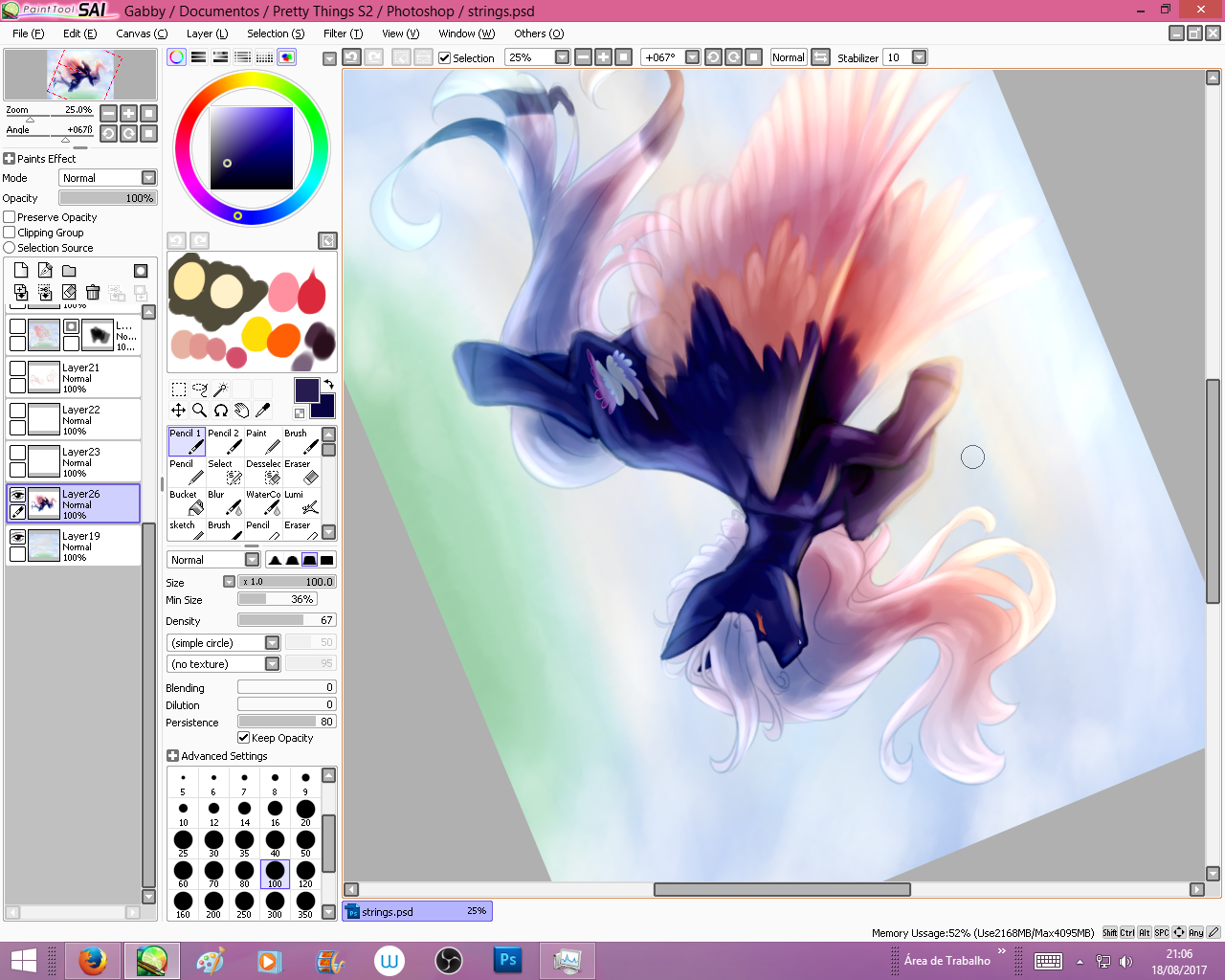This screenshot has width=1225, height=980.
Task: Pick the Lasso selection tool
Action: [200, 390]
